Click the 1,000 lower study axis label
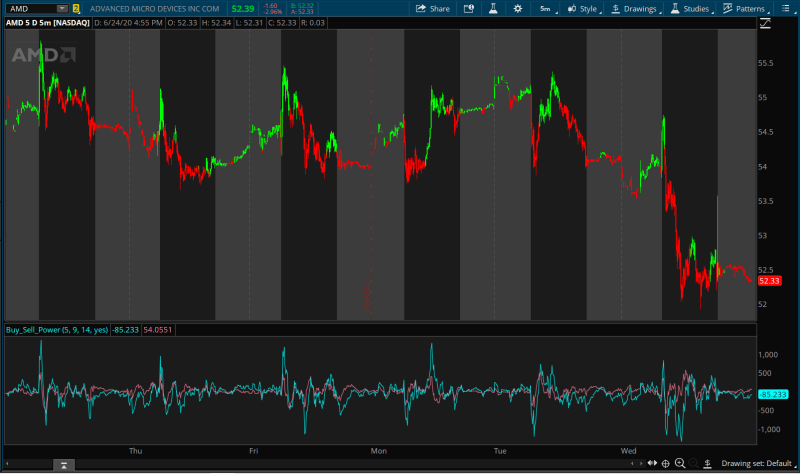The height and width of the screenshot is (474, 800). click(768, 355)
